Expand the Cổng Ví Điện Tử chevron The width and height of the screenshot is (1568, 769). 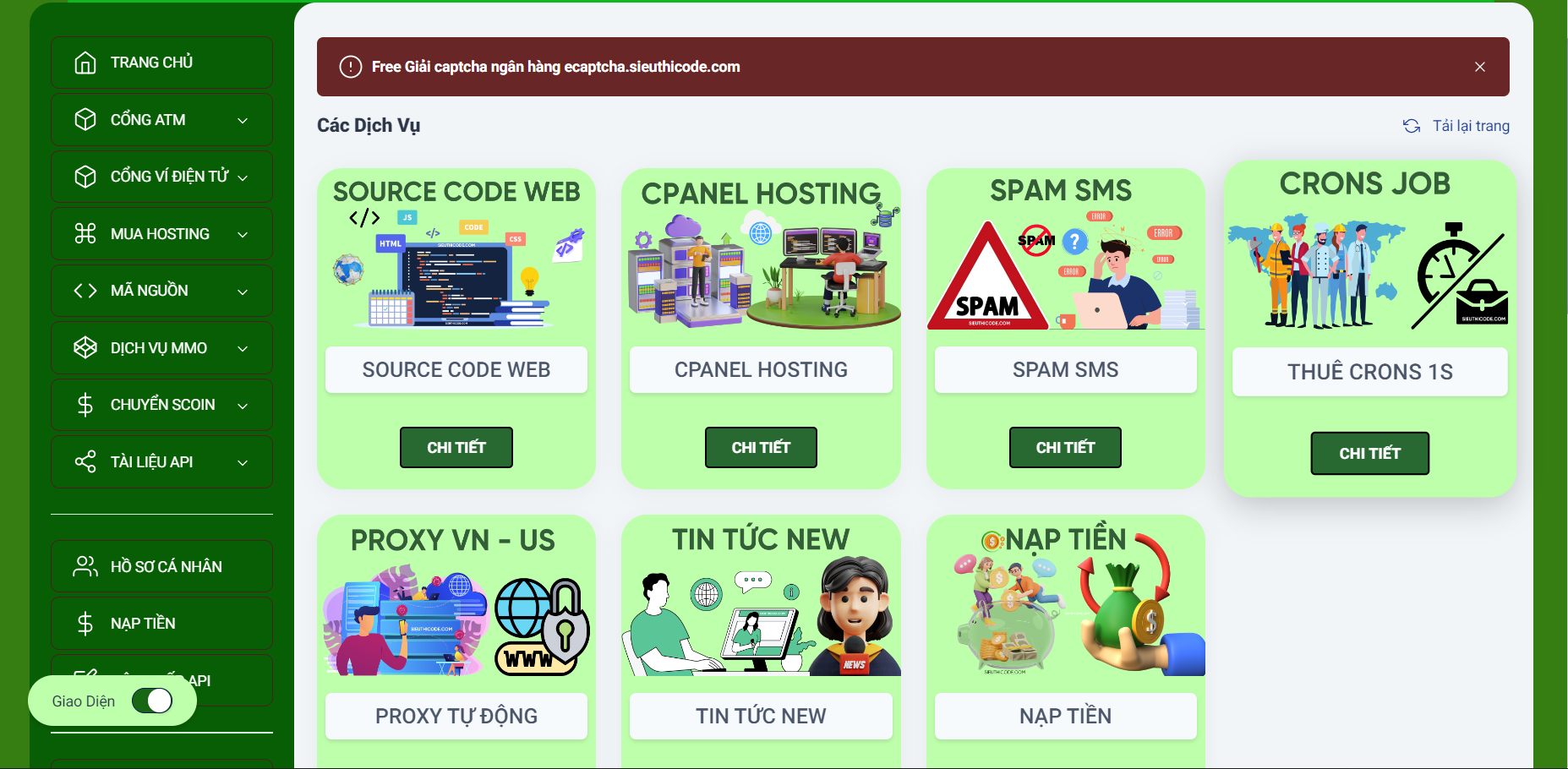243,177
